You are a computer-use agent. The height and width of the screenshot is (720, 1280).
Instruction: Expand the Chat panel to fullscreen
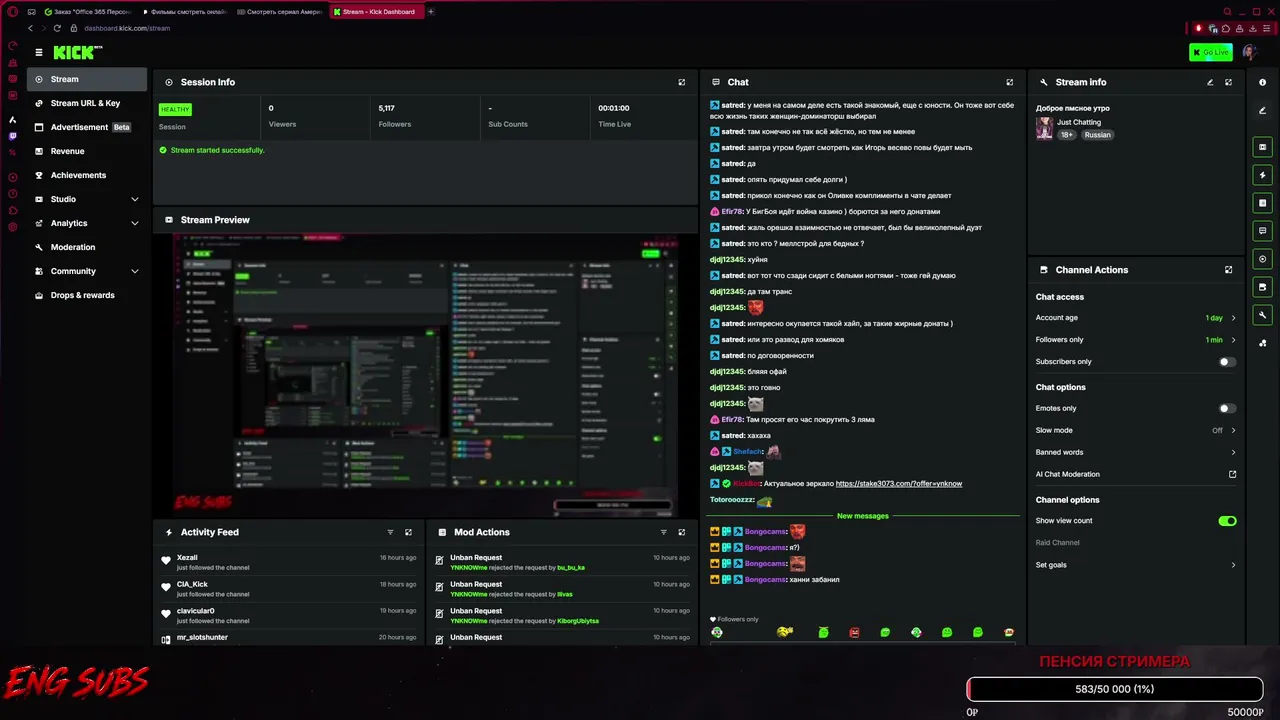click(1009, 82)
